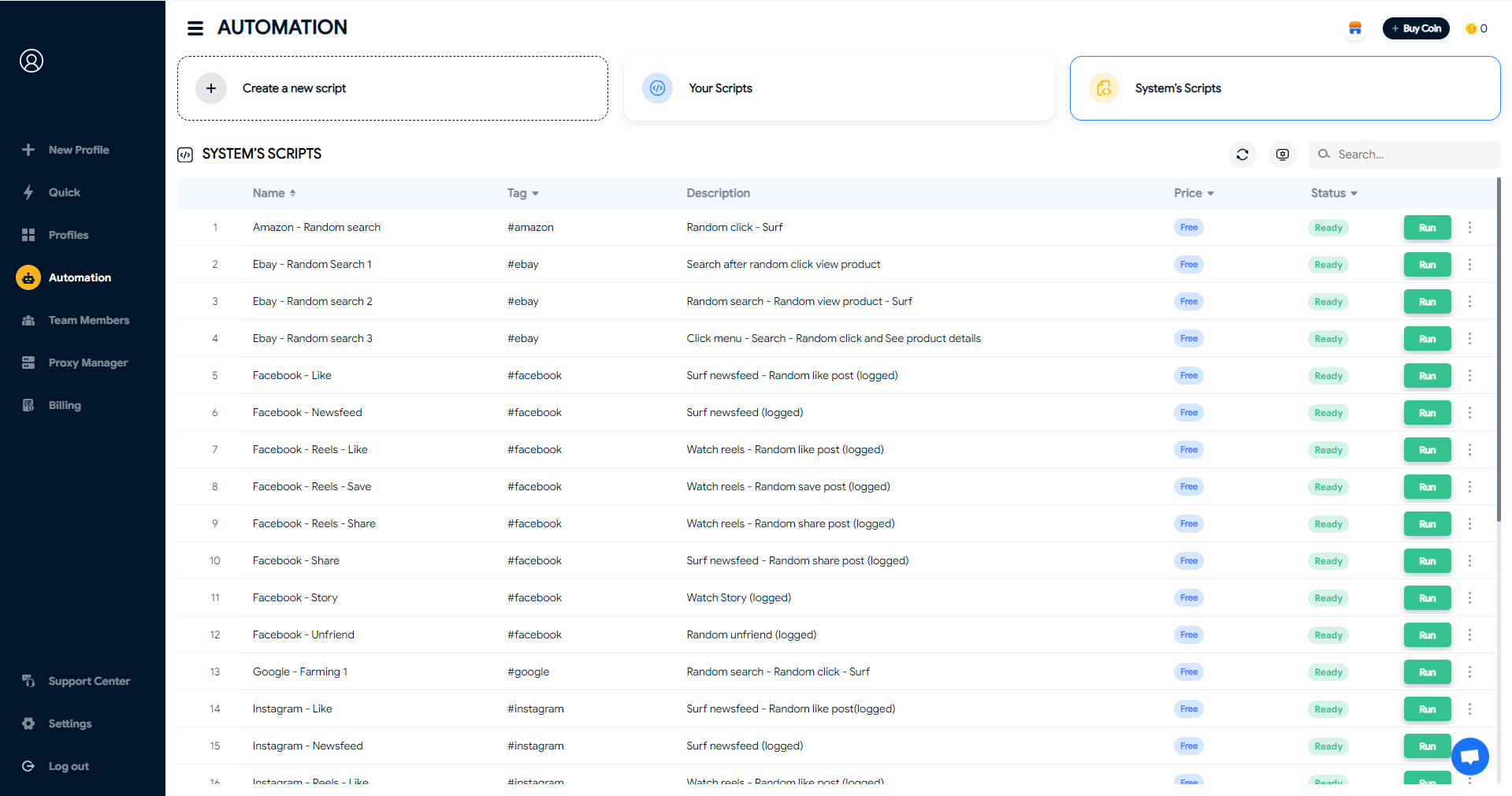1512x796 pixels.
Task: Toggle the hamburger menu beside AUTOMATION
Action: point(195,28)
